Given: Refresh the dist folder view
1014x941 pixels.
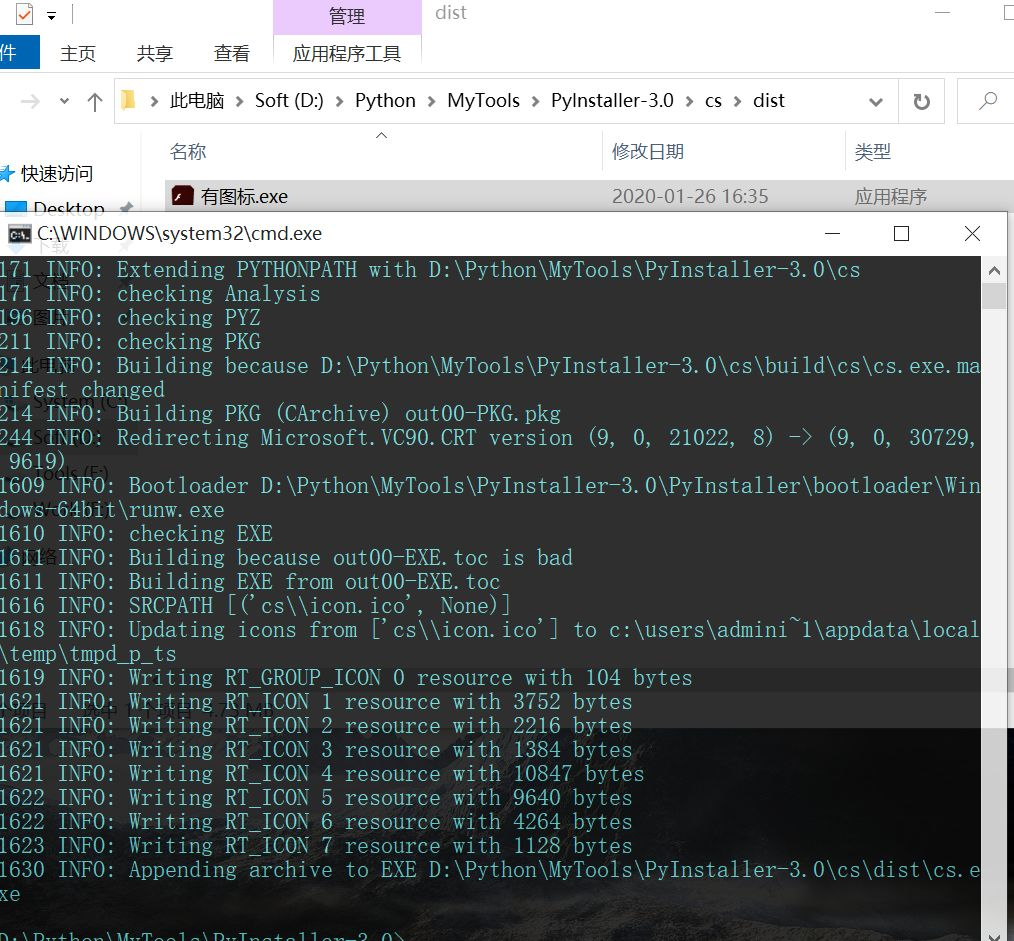Looking at the screenshot, I should pos(921,102).
